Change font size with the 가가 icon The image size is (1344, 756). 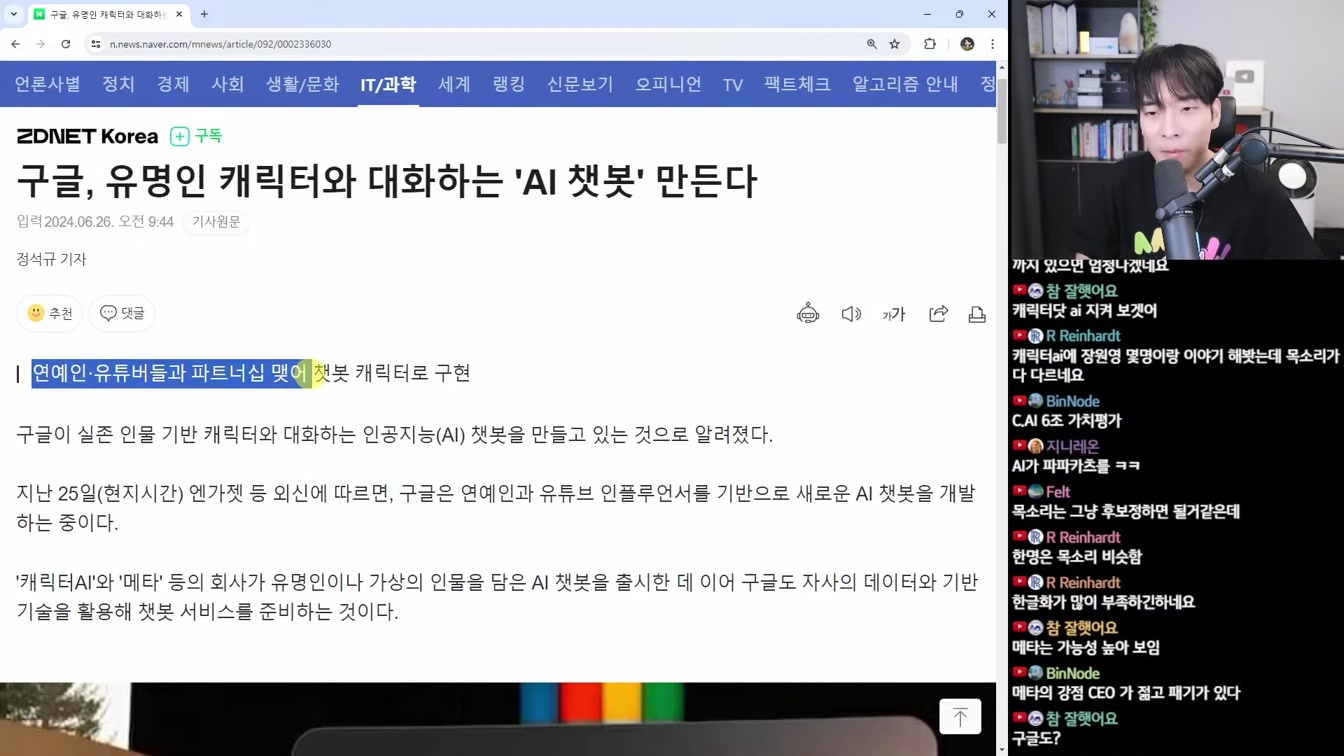(894, 314)
